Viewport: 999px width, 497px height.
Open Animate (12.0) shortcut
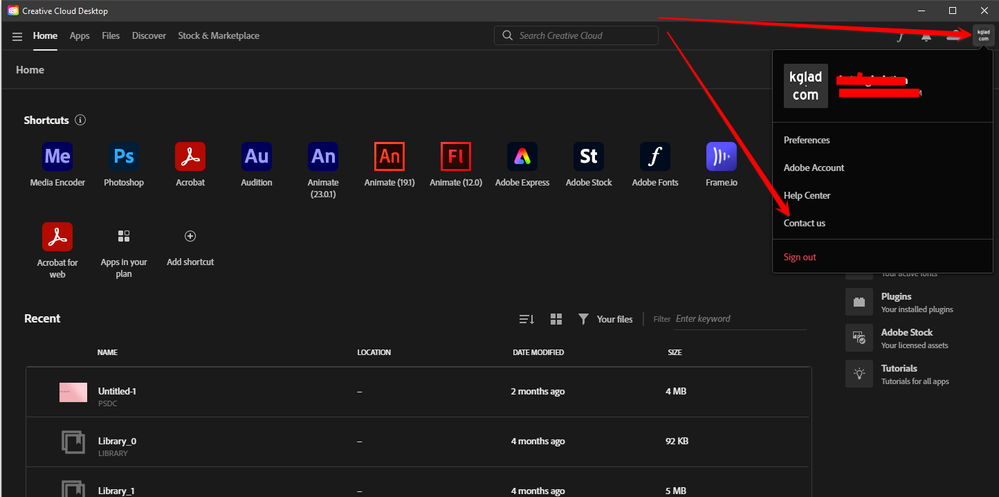456,156
